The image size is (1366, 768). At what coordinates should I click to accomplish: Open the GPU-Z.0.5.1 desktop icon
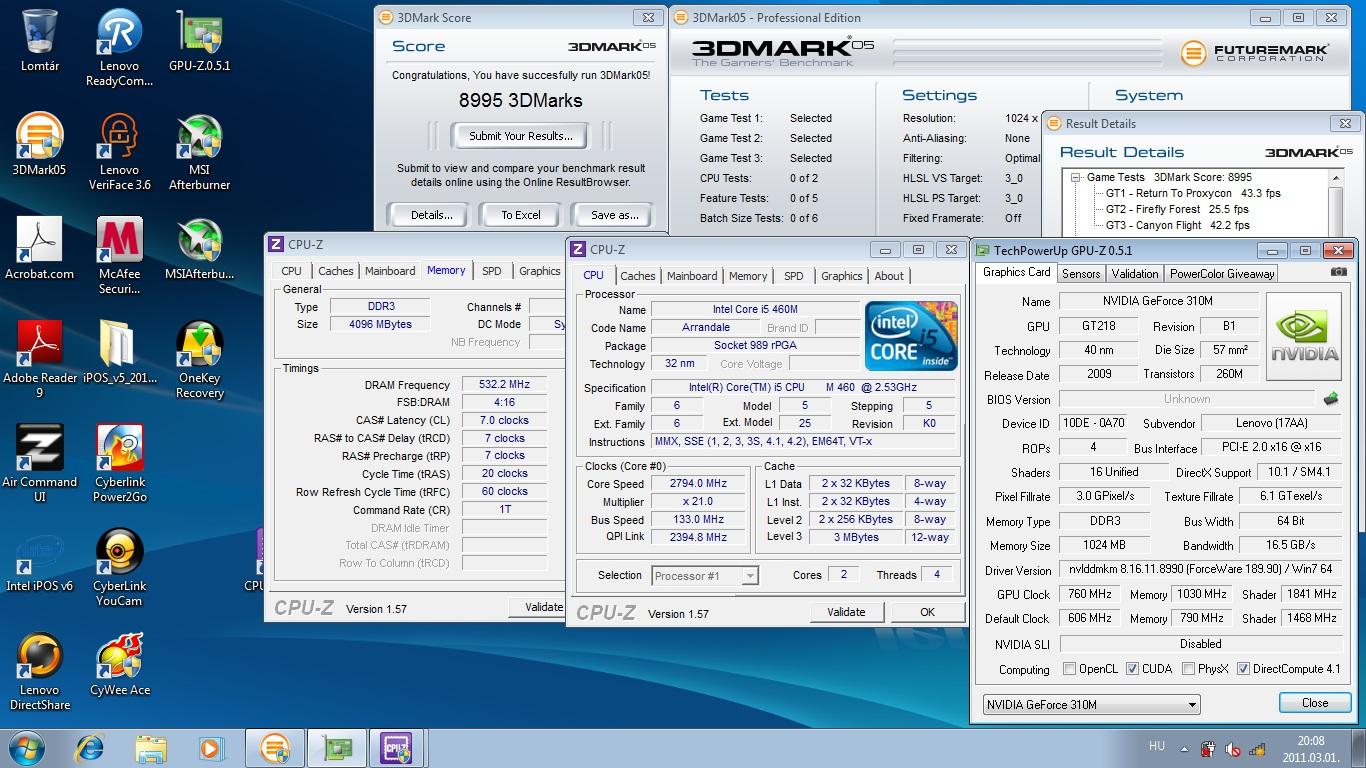tap(199, 40)
